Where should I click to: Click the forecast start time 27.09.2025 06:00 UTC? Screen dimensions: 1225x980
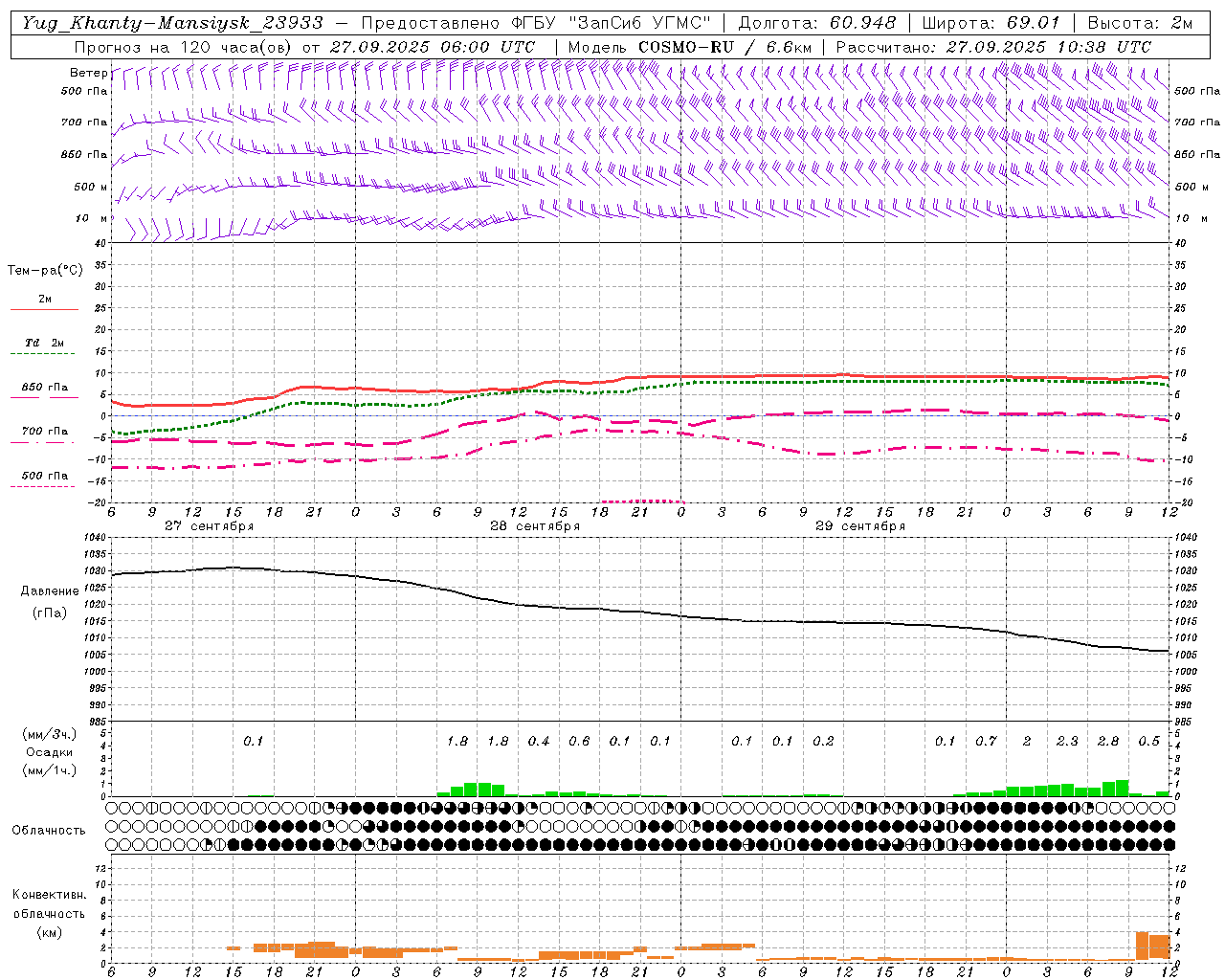433,46
